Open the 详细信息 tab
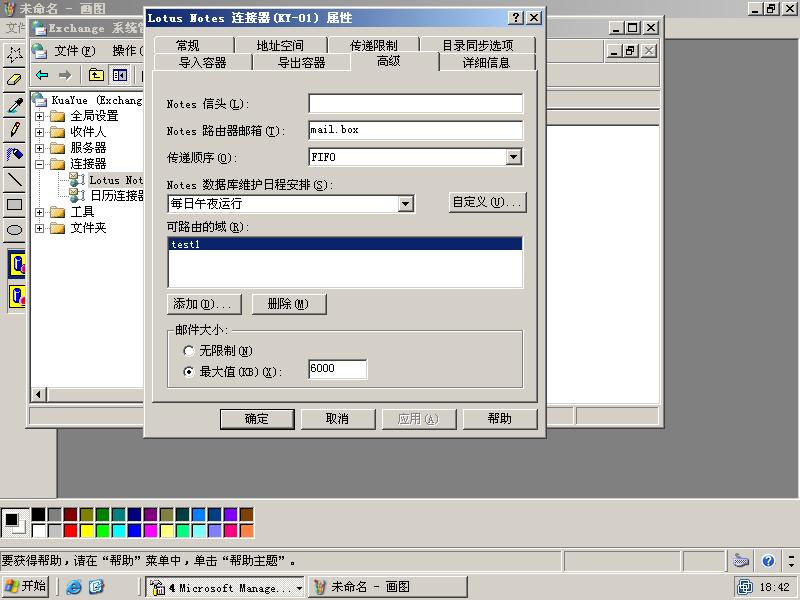Viewport: 800px width, 600px height. pos(486,62)
